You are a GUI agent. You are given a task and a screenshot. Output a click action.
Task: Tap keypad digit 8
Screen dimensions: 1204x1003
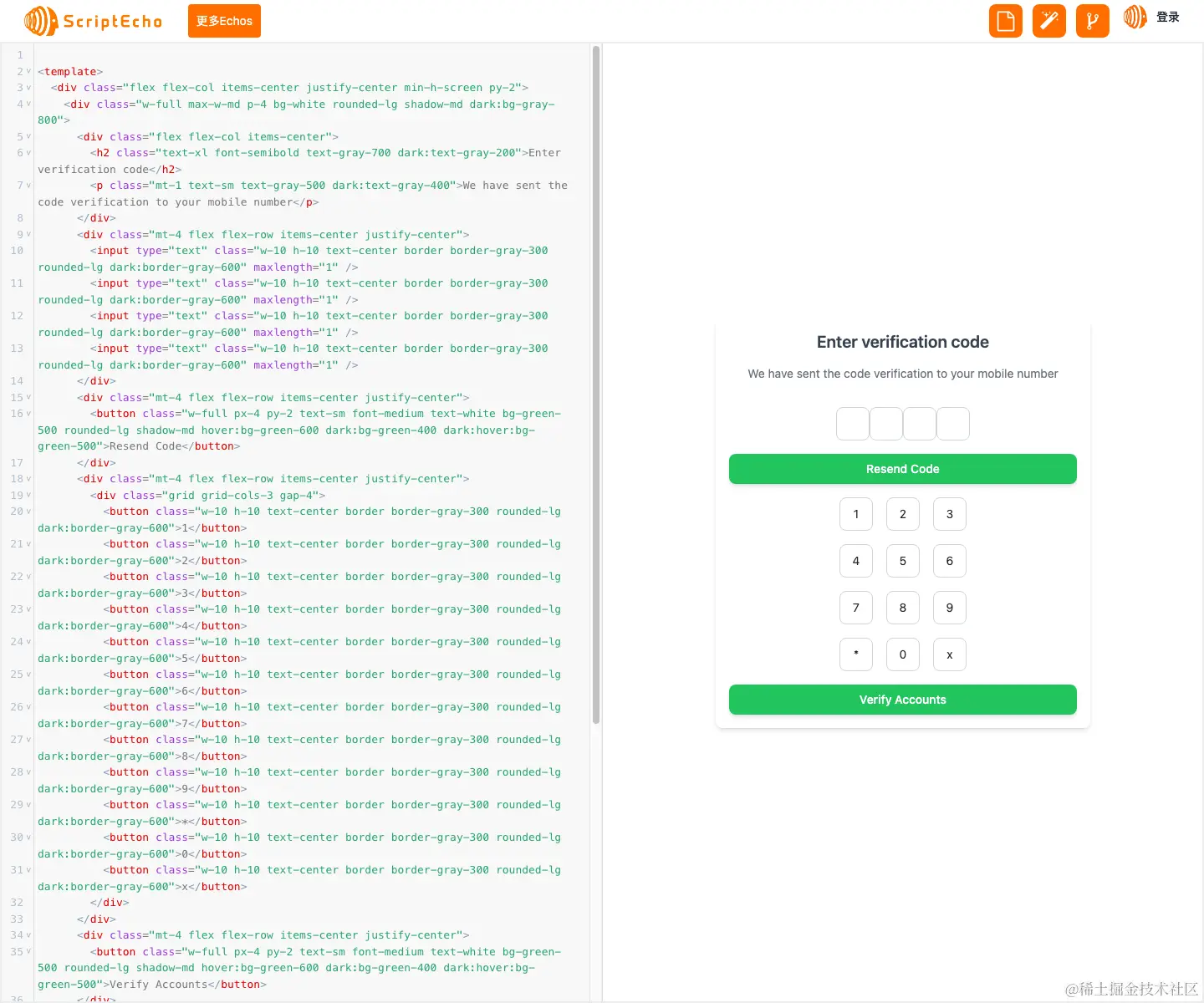point(903,608)
